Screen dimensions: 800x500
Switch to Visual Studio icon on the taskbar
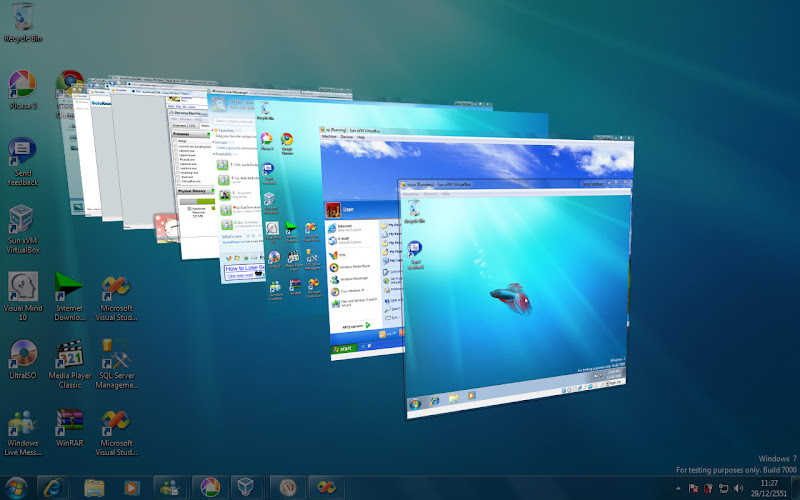[x=326, y=488]
